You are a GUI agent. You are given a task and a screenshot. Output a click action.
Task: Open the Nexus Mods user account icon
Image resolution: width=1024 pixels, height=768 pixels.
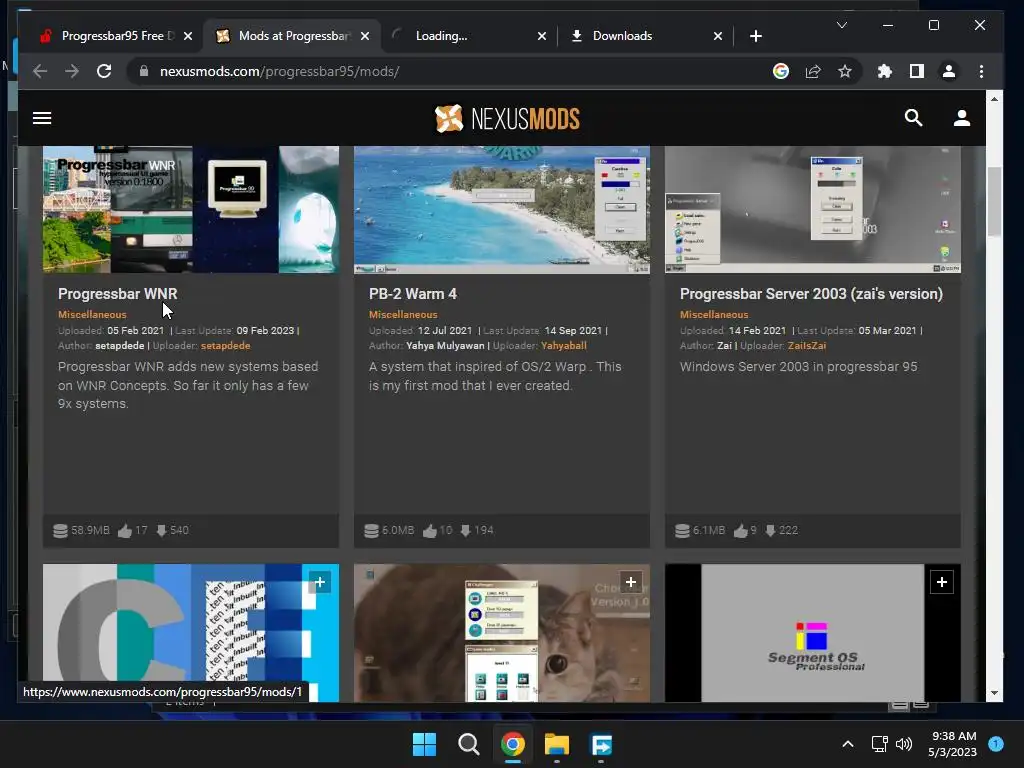coord(961,118)
